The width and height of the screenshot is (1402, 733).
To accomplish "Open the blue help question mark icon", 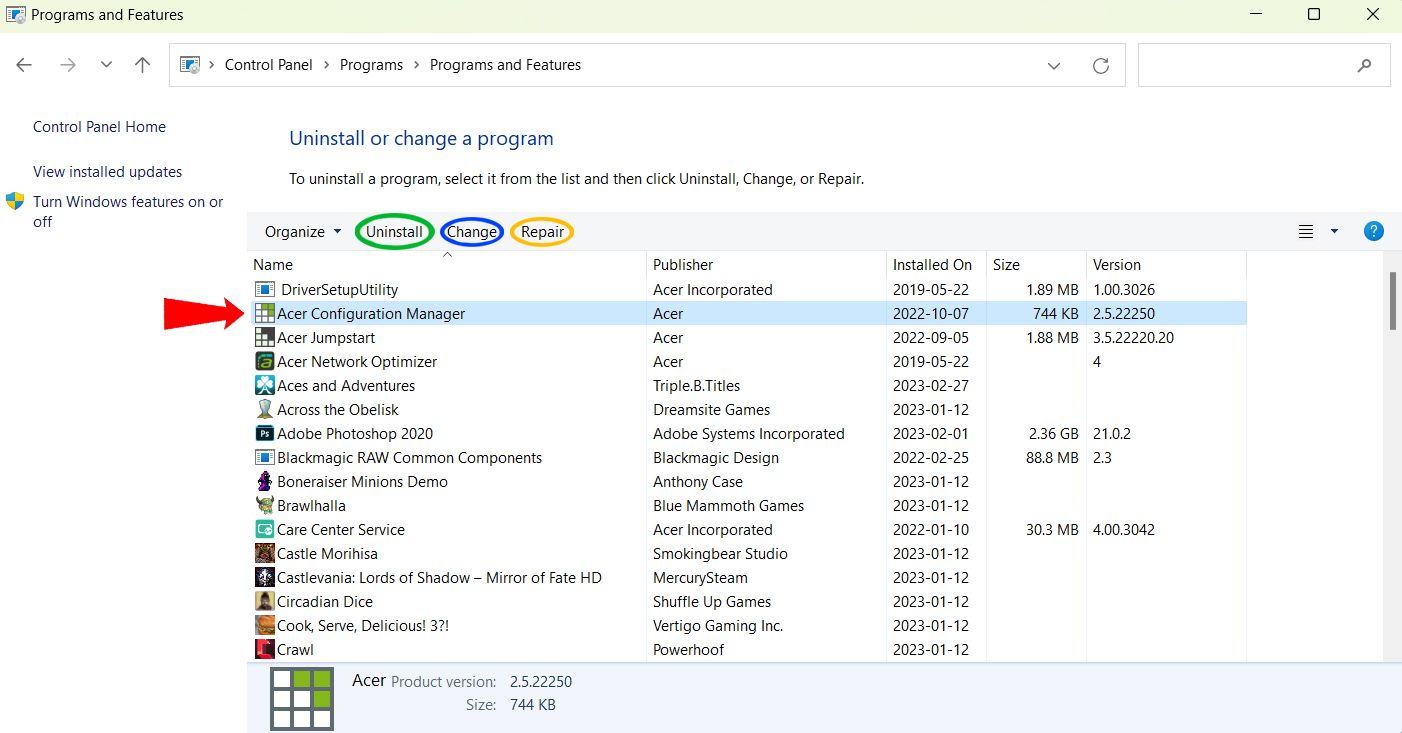I will 1373,231.
